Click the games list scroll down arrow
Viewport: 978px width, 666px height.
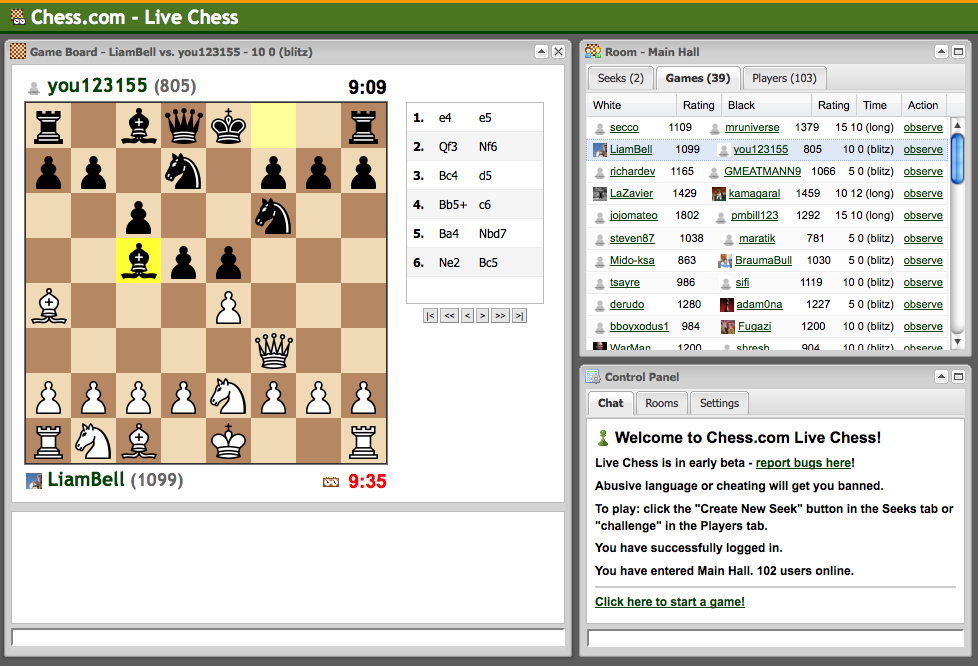click(957, 342)
